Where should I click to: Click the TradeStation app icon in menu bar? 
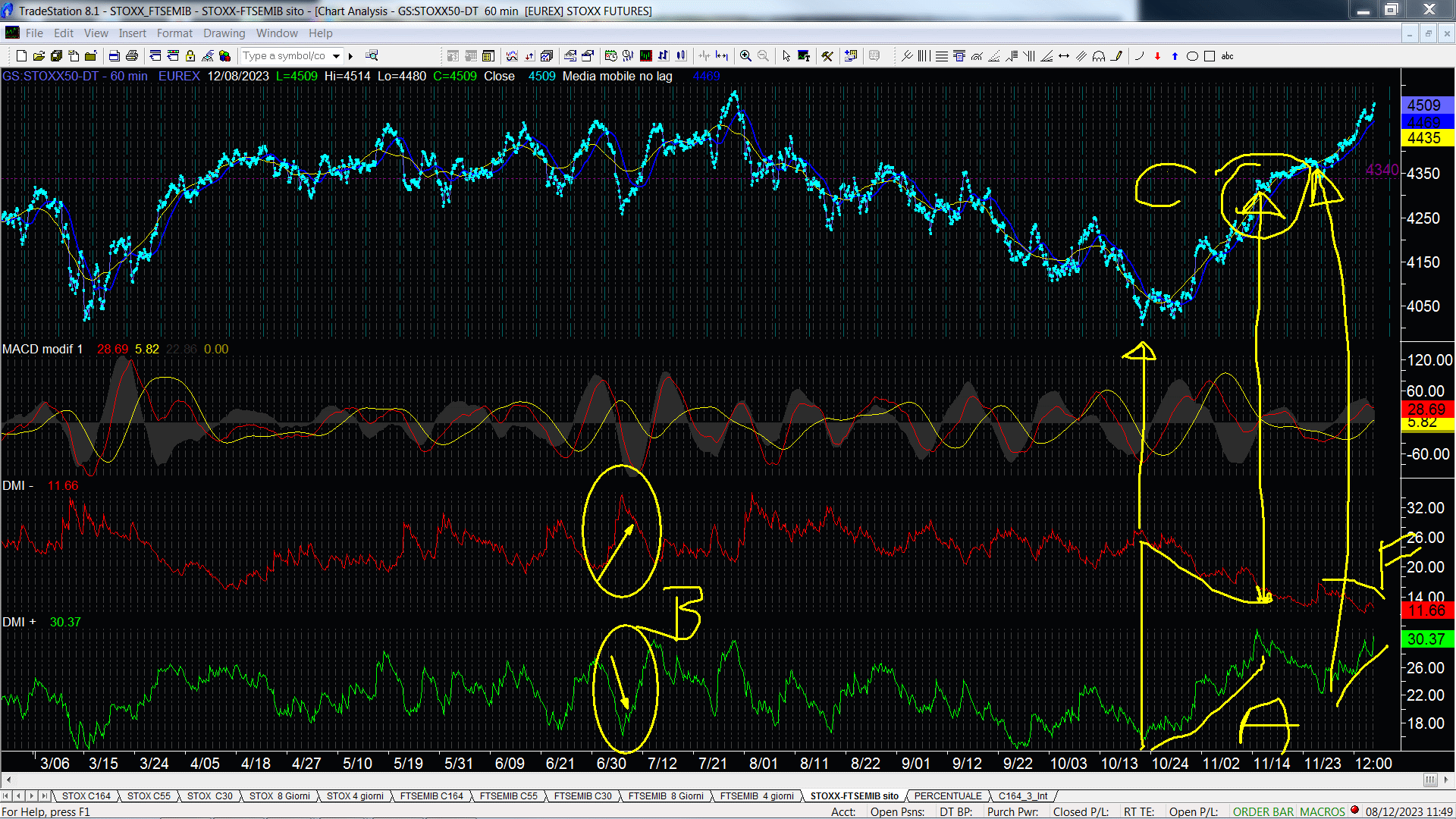pos(12,33)
